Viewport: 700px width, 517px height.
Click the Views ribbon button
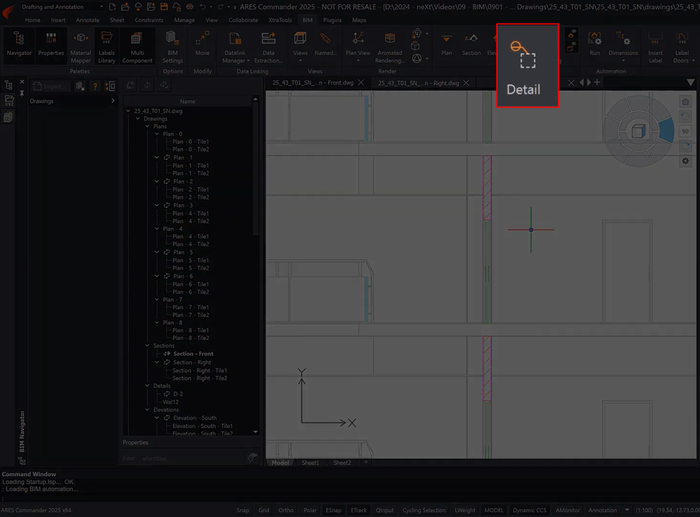tap(300, 46)
